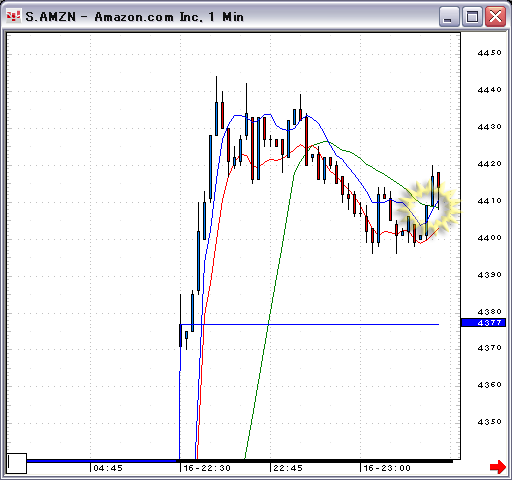Click the 4380 price axis label
This screenshot has height=480, width=512.
pos(489,312)
